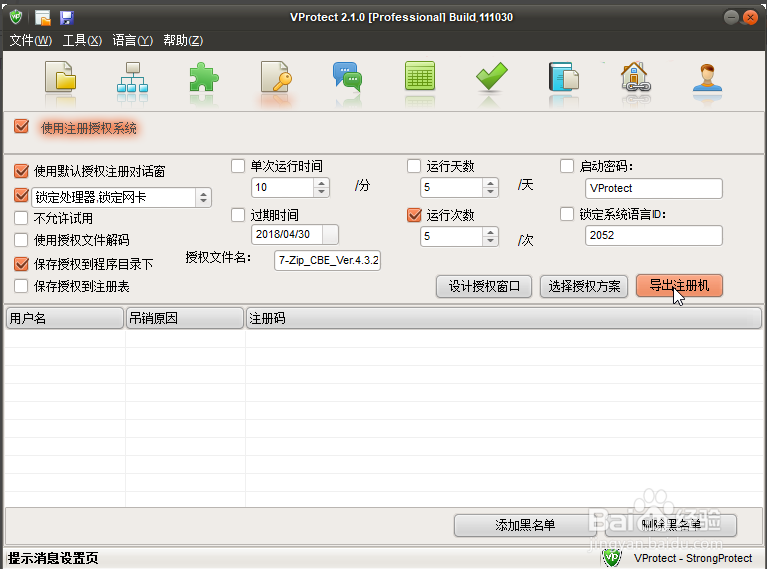Open the green spreadsheet table icon
767x569 pixels.
(x=420, y=76)
